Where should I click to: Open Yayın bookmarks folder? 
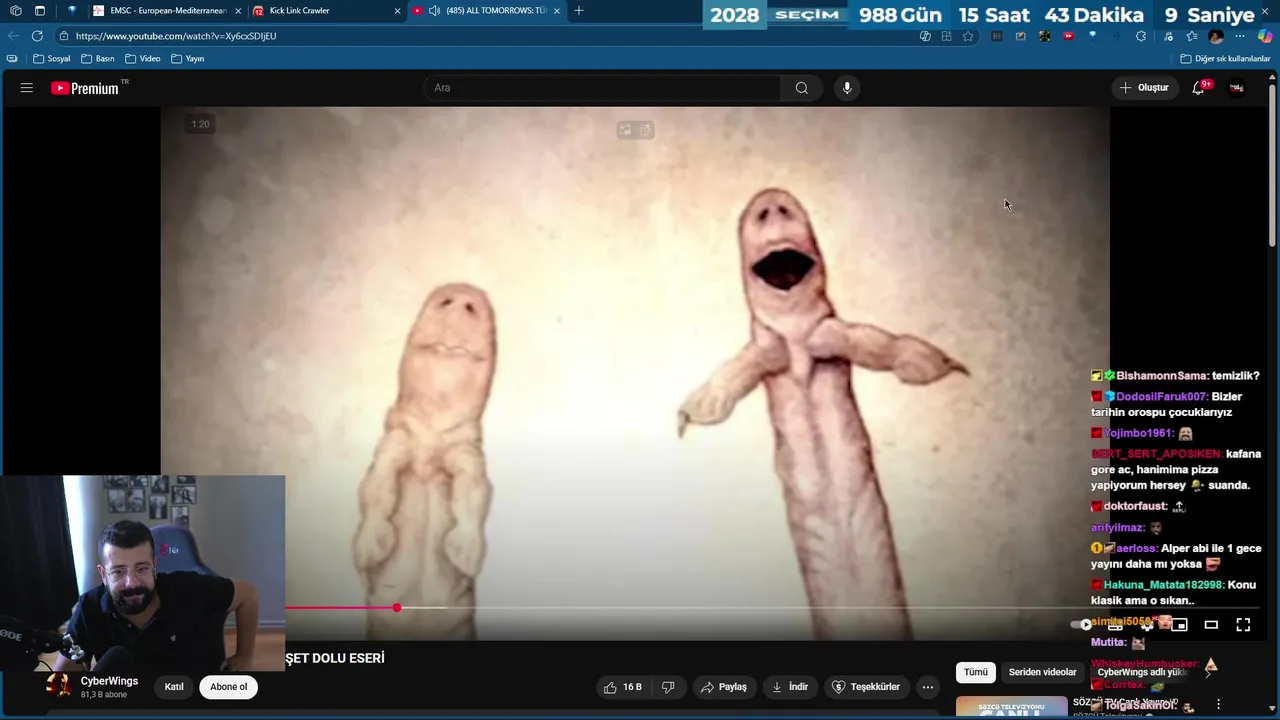click(x=188, y=59)
